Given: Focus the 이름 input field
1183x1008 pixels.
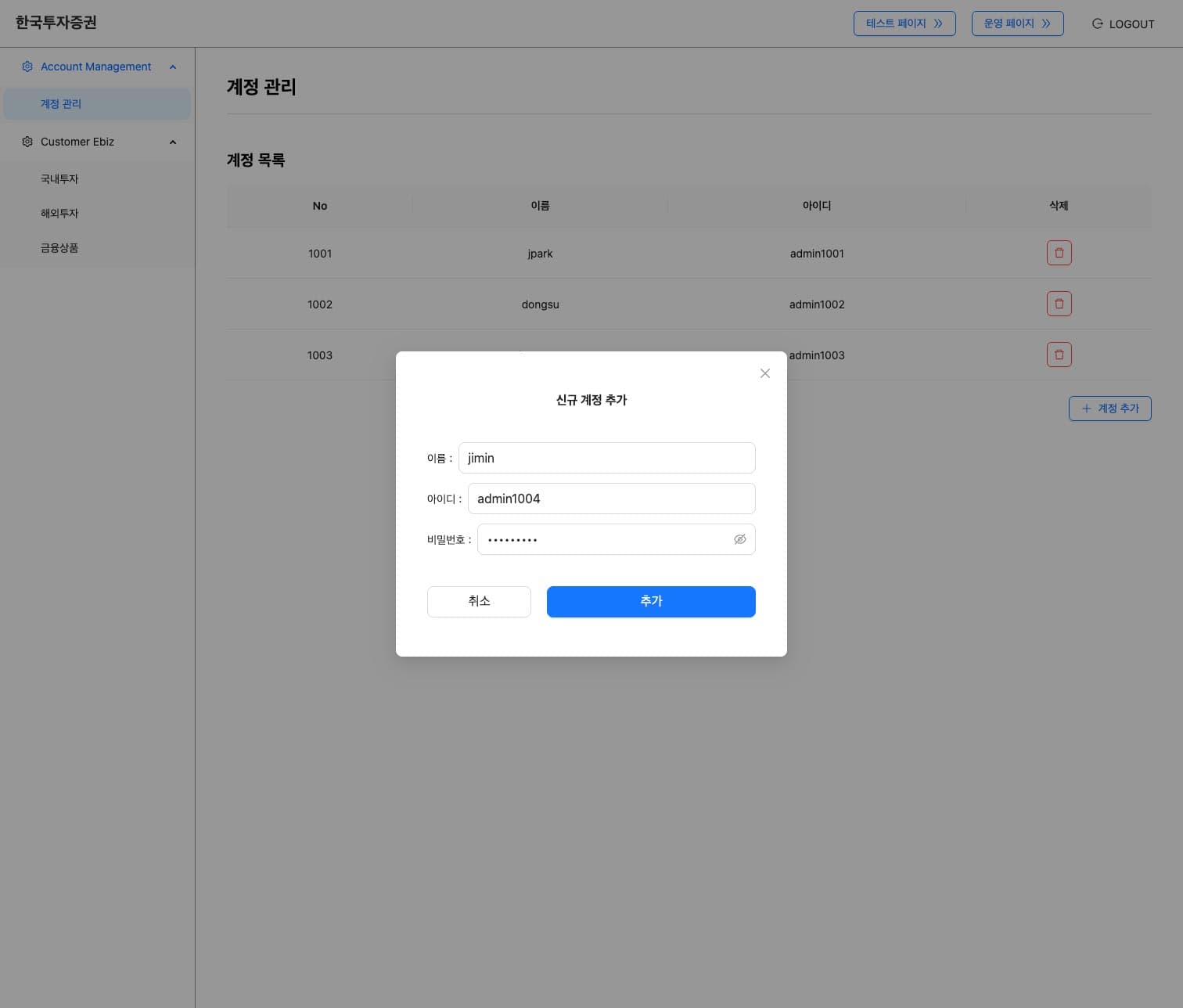Looking at the screenshot, I should [606, 458].
